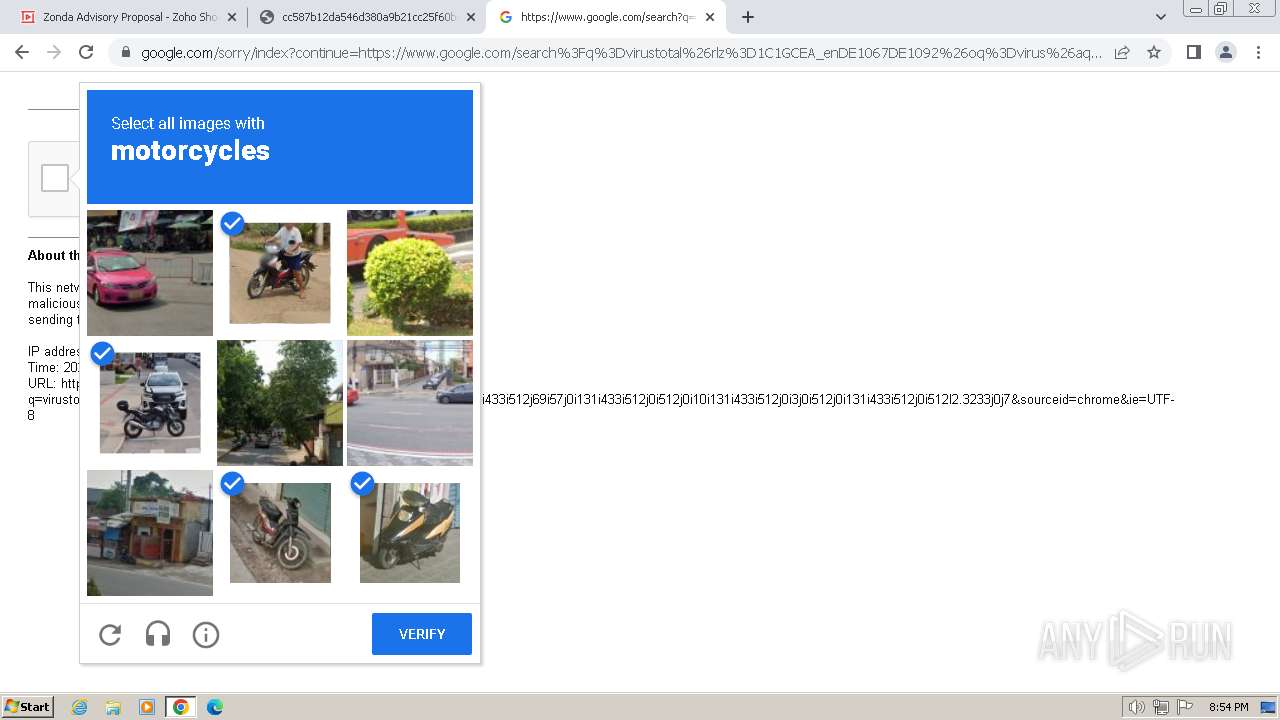The image size is (1280, 720).
Task: Select the Google search tab
Action: pyautogui.click(x=606, y=17)
